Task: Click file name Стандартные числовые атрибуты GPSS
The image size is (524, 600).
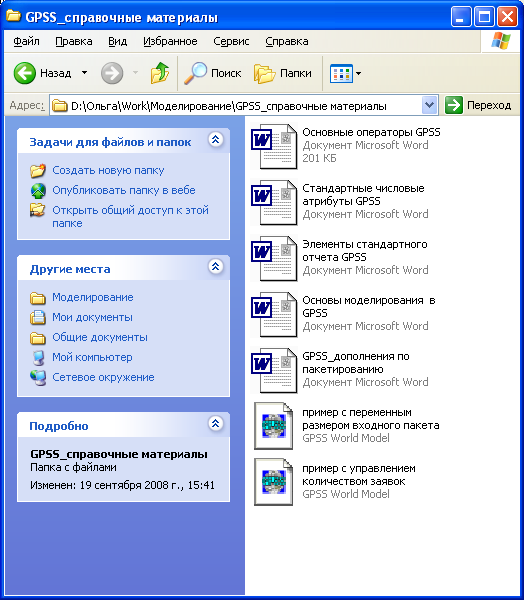Action: (363, 195)
